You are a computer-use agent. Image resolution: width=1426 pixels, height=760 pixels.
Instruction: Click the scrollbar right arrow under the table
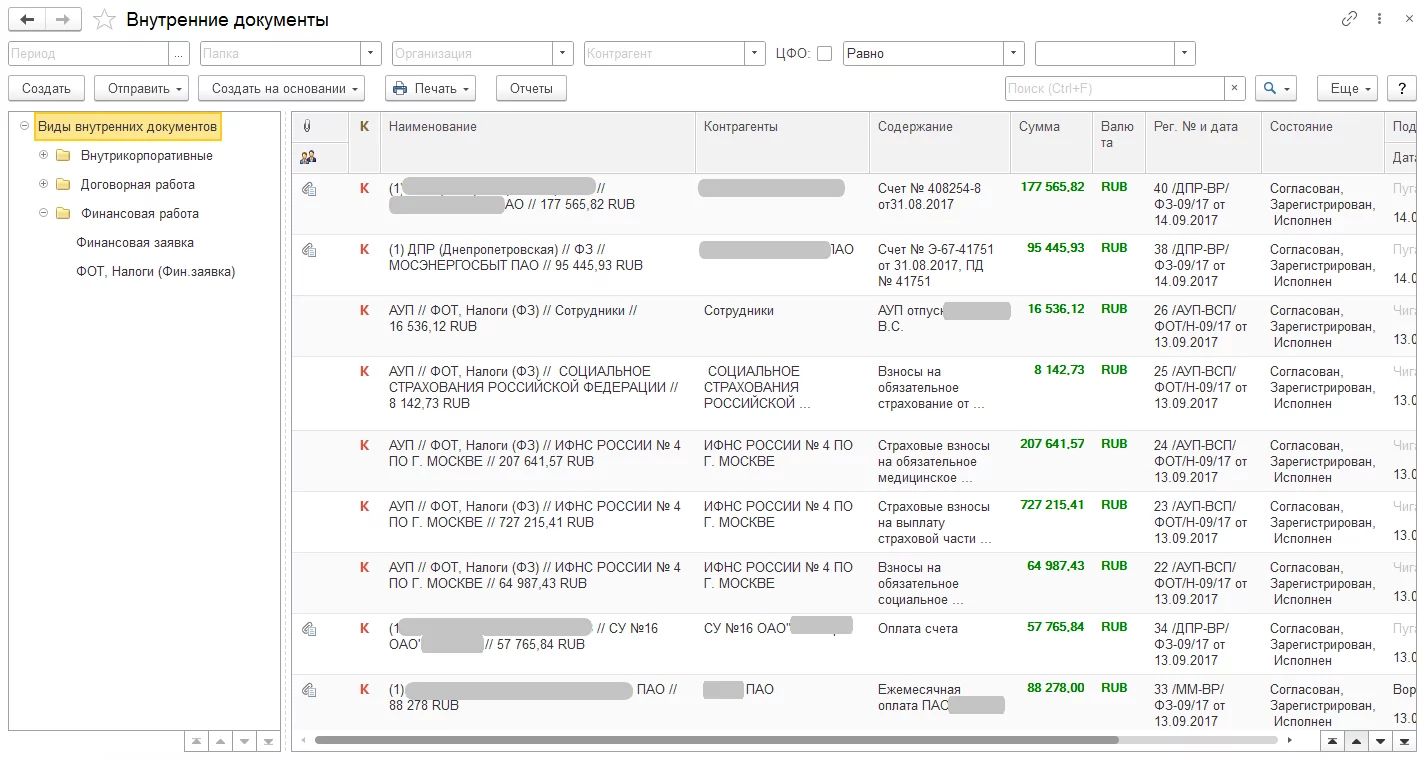pyautogui.click(x=1290, y=741)
